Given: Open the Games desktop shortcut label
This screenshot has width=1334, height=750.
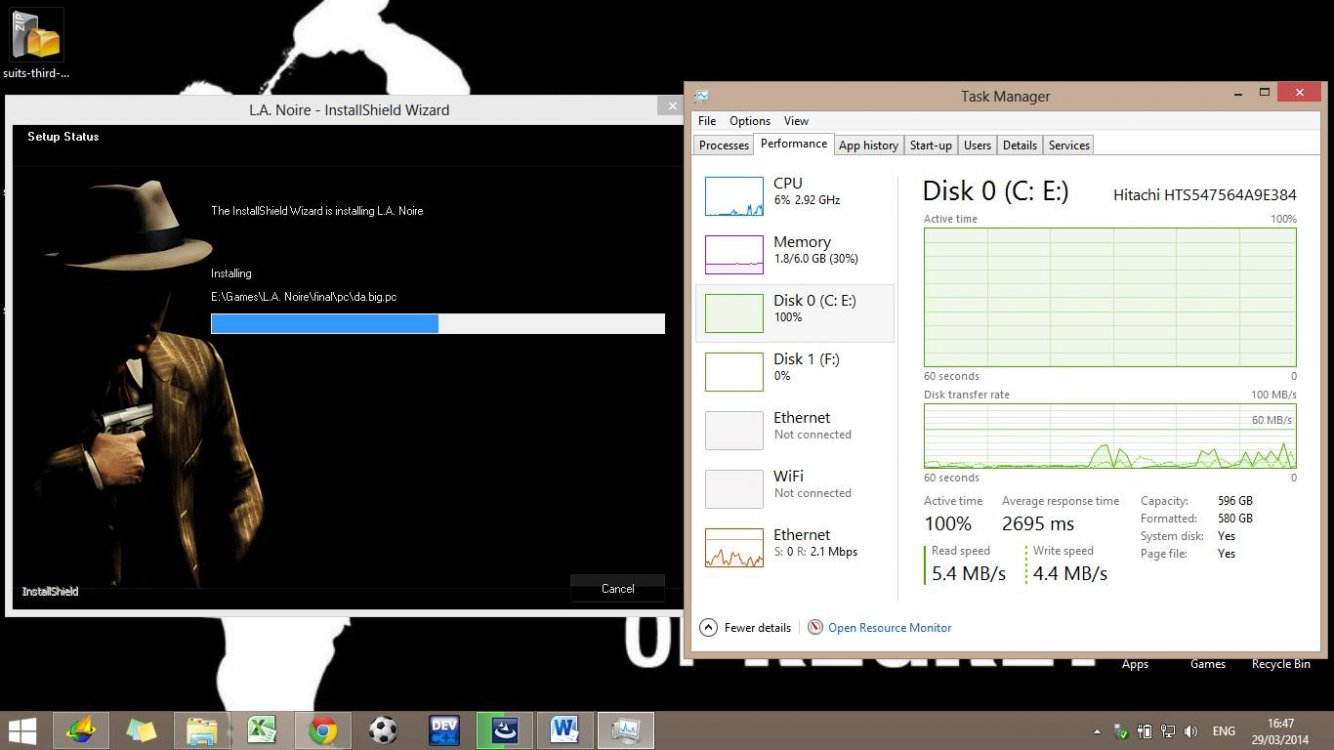Looking at the screenshot, I should [x=1208, y=664].
